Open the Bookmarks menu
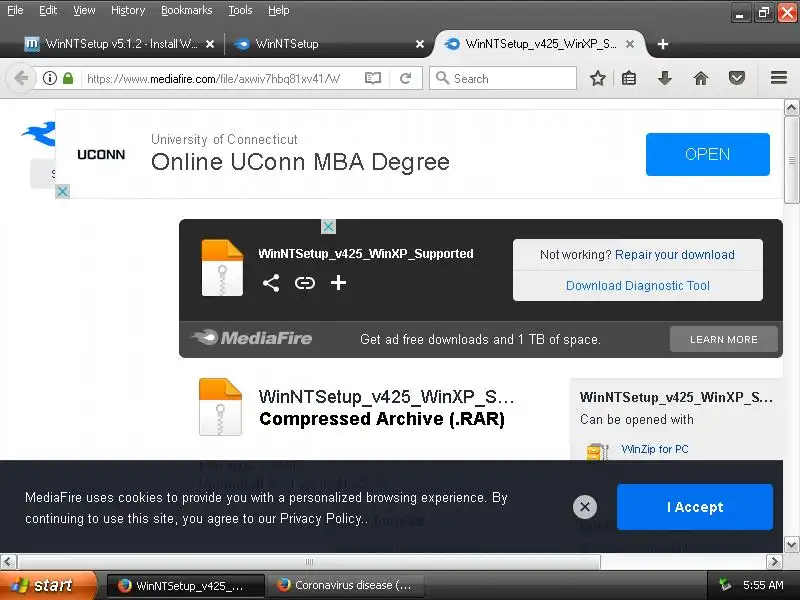Image resolution: width=800 pixels, height=600 pixels. [x=186, y=10]
